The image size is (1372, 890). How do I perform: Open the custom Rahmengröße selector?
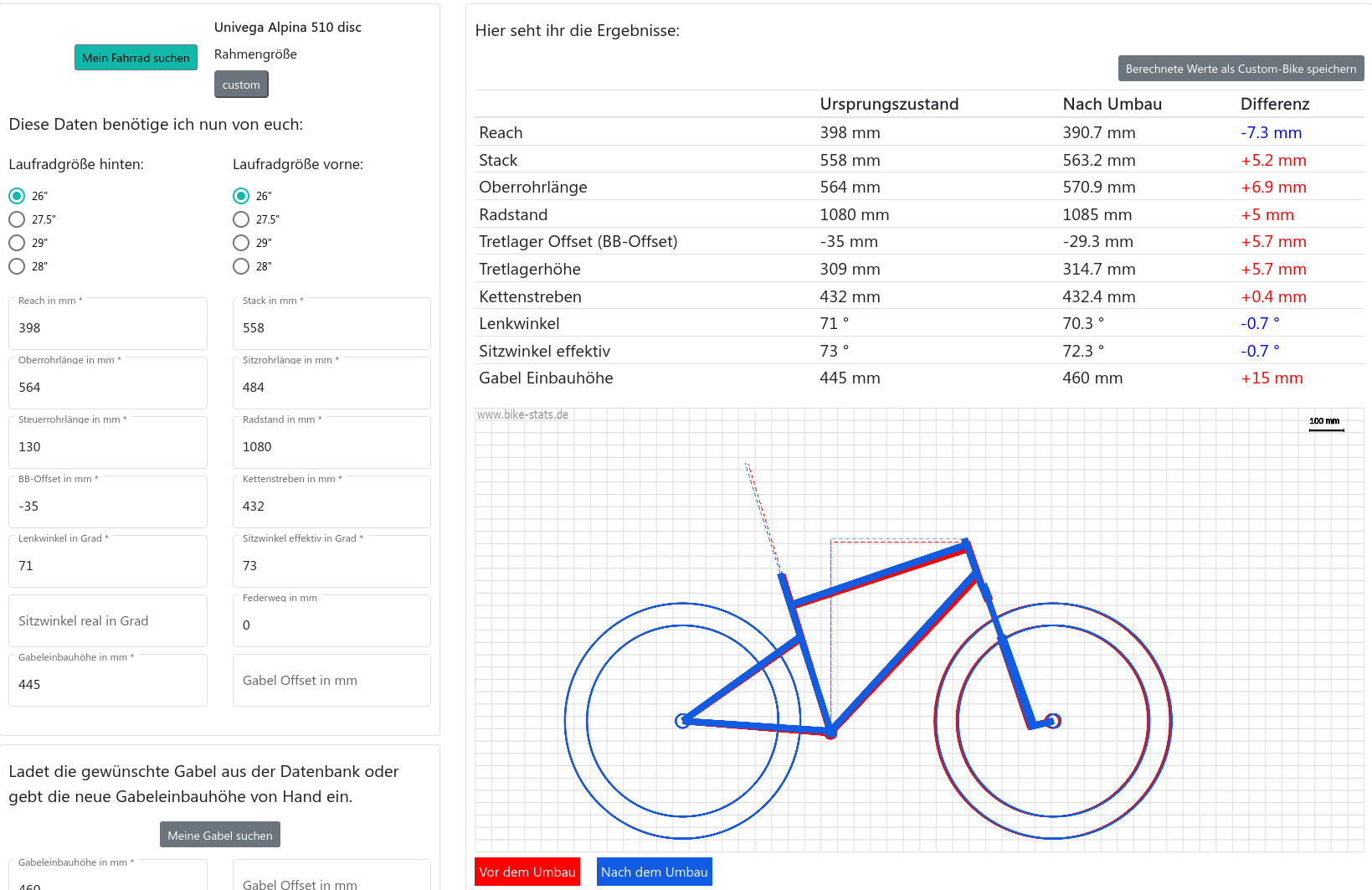point(241,85)
